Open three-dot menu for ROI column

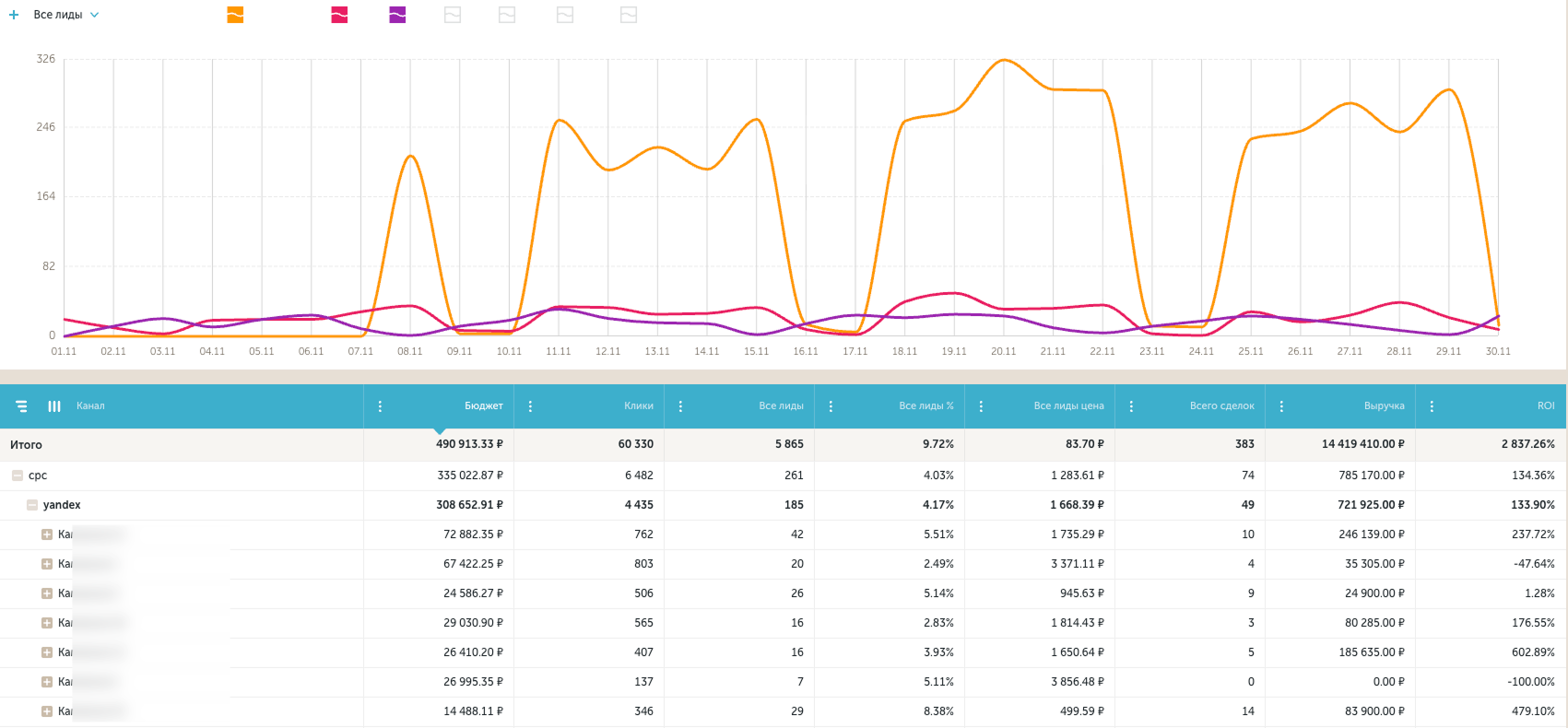[1432, 406]
